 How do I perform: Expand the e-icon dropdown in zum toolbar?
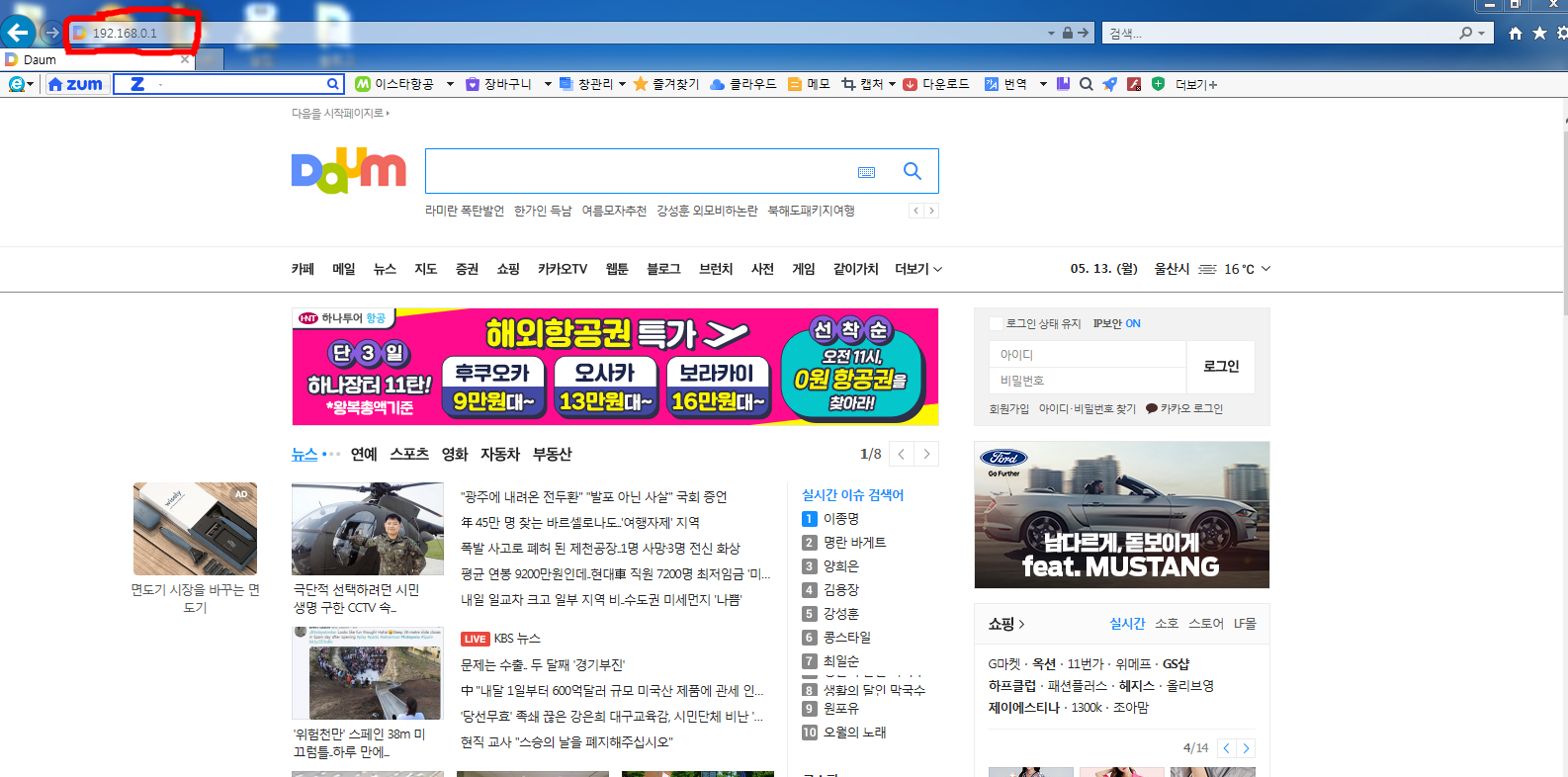(x=31, y=85)
